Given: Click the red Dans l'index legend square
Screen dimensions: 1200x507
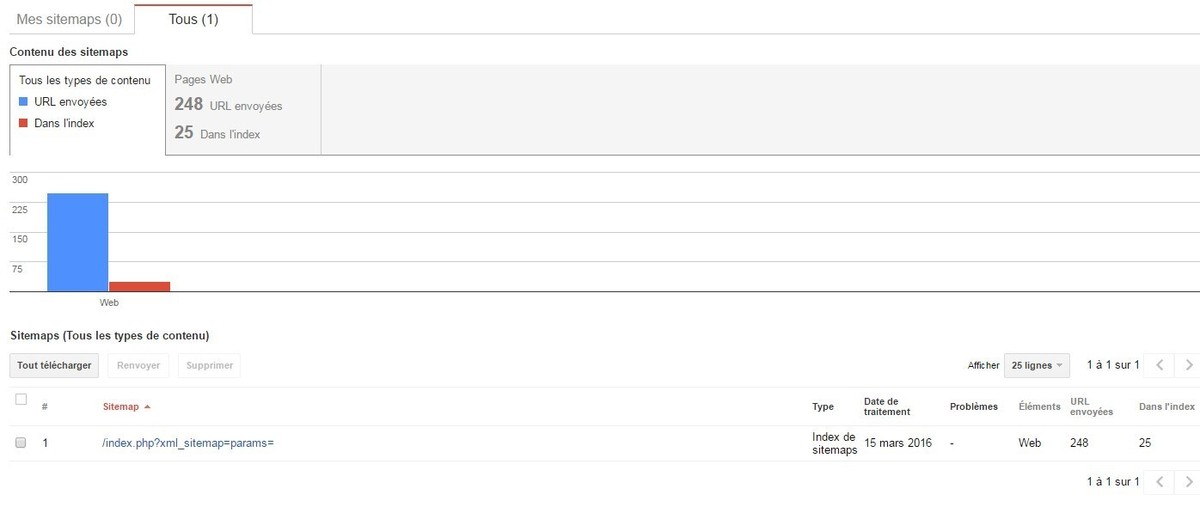Looking at the screenshot, I should (x=24, y=123).
